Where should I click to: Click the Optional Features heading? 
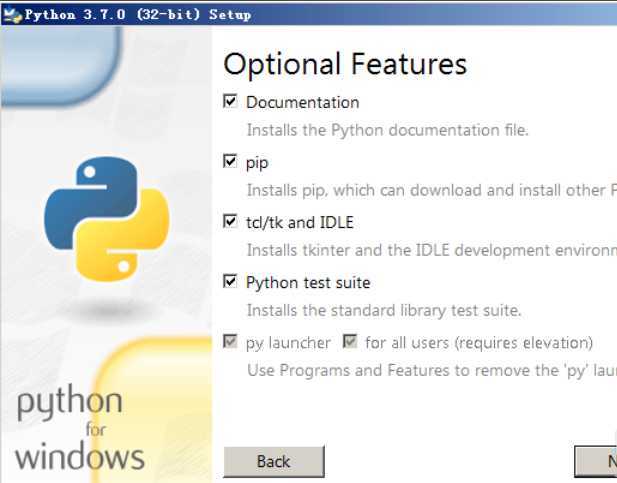click(345, 64)
